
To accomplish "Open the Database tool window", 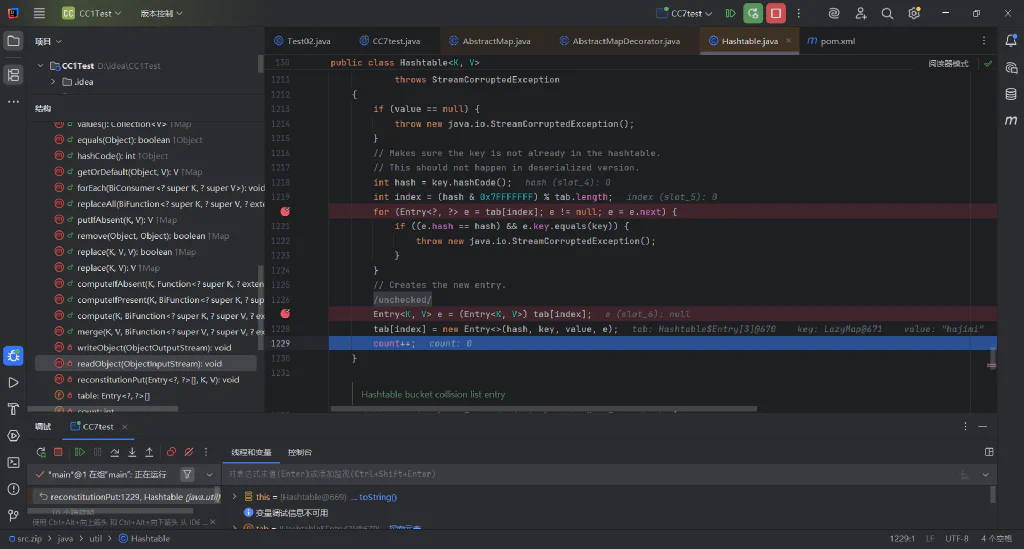I will tap(1011, 94).
